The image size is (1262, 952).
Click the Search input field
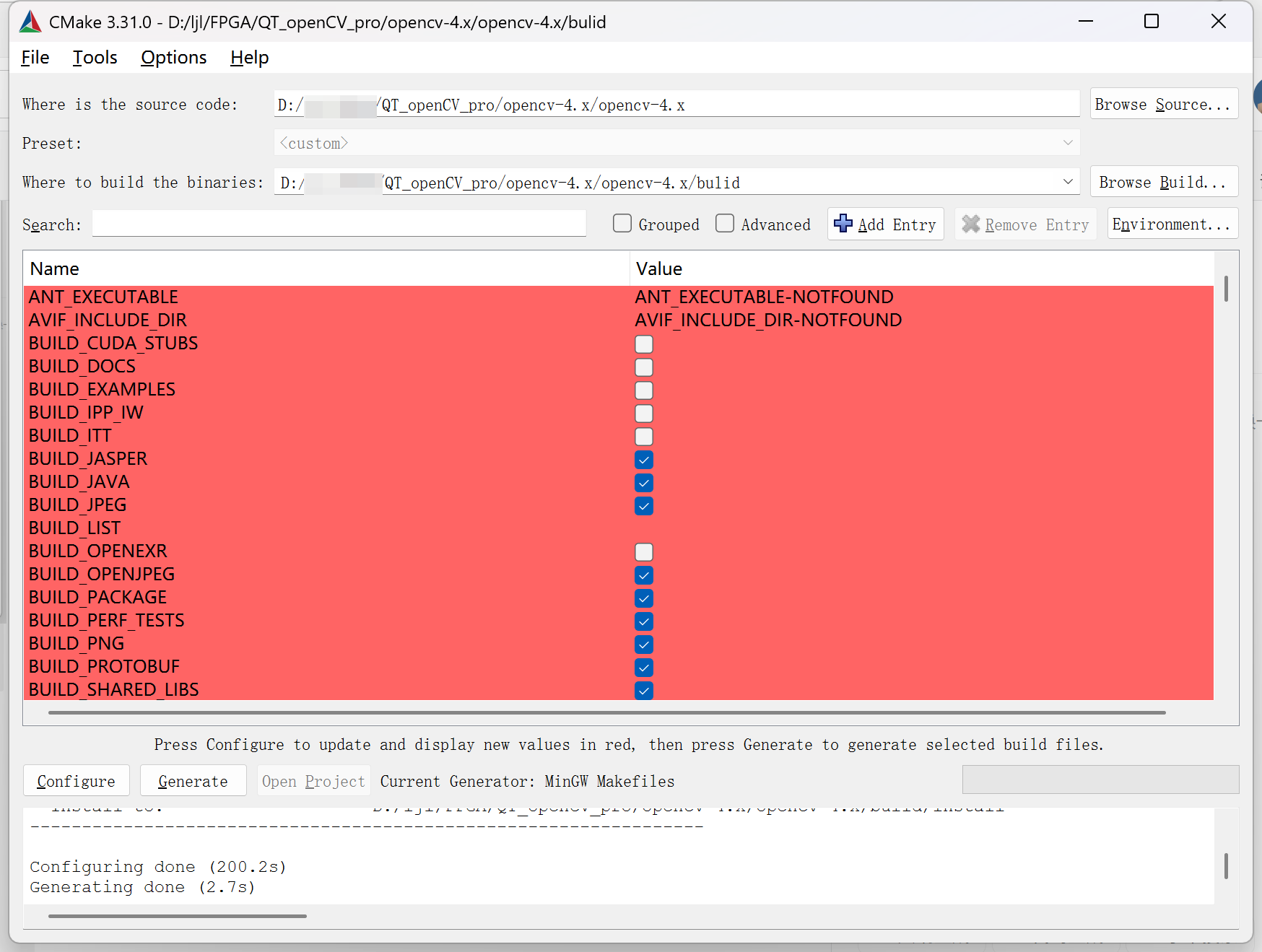click(339, 224)
